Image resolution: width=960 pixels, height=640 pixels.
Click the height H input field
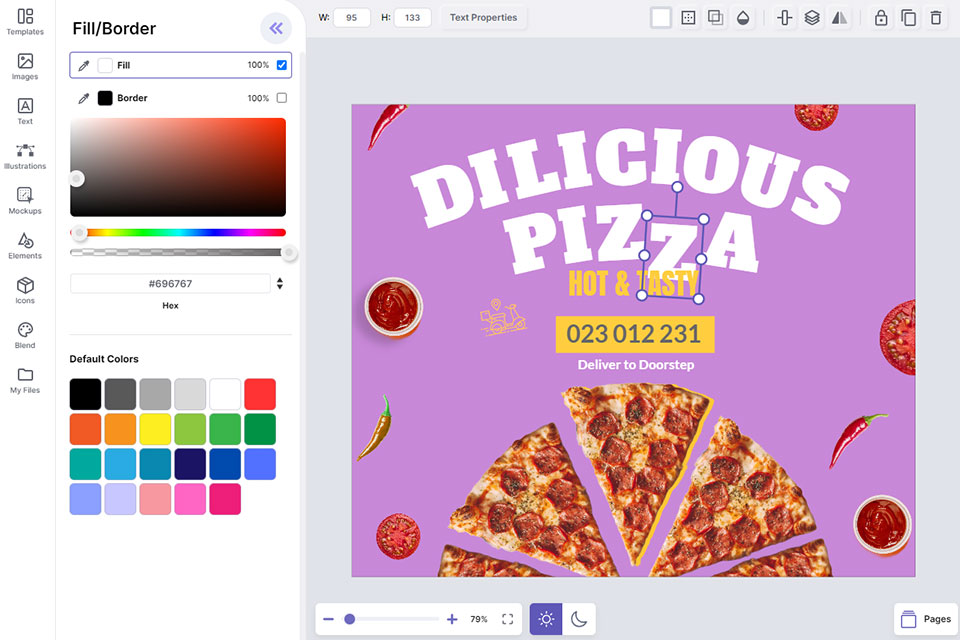413,18
